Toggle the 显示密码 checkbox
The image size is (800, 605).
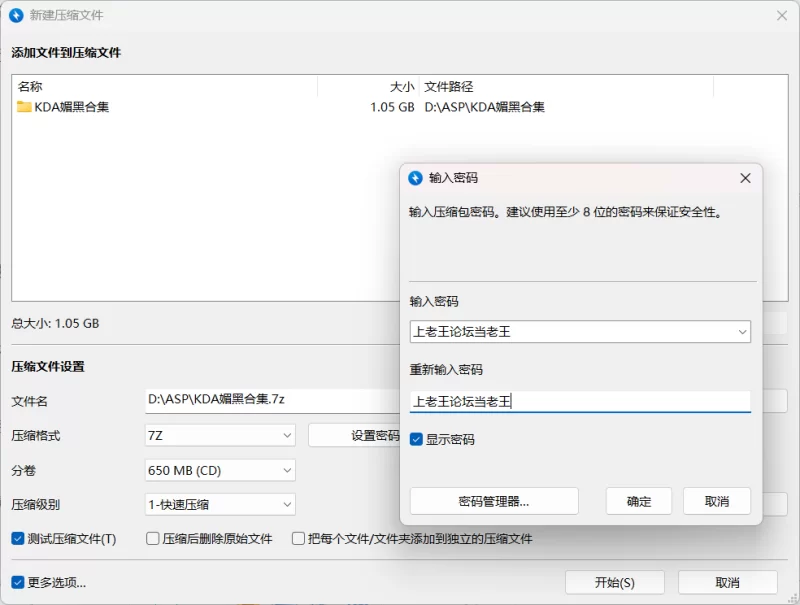click(416, 439)
